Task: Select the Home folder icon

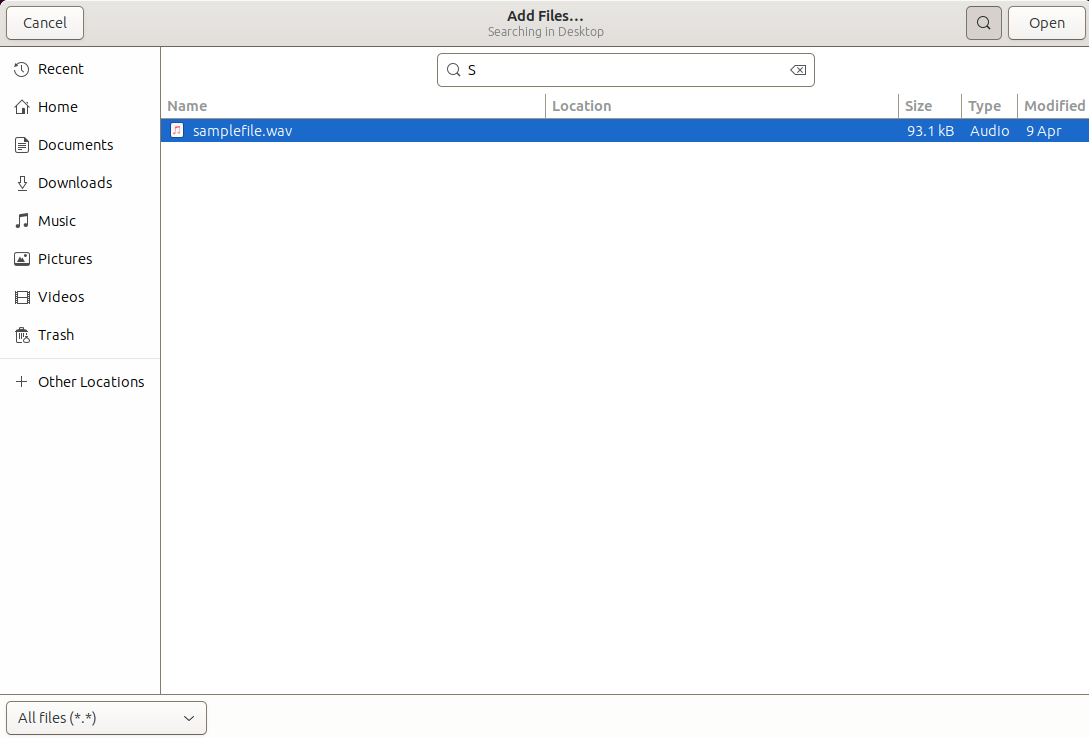Action: tap(21, 107)
